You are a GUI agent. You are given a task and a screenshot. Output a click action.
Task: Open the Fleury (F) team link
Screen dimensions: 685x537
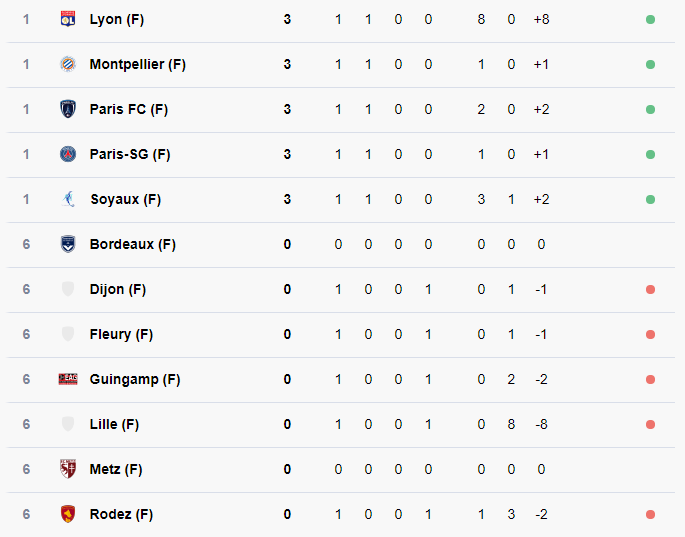[x=121, y=334]
